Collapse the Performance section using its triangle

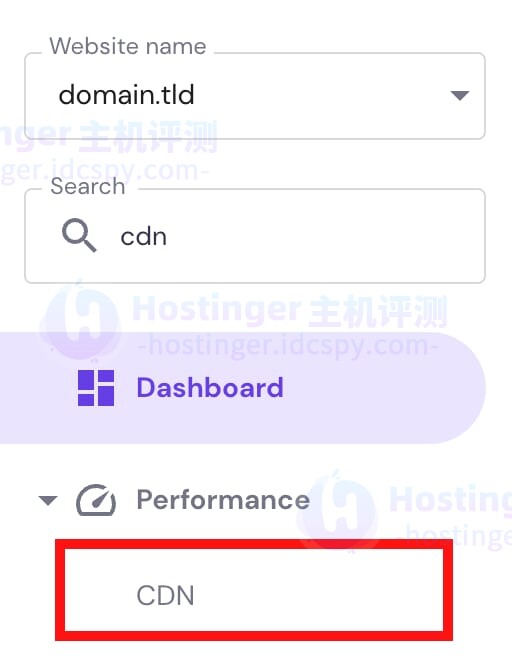(x=47, y=500)
